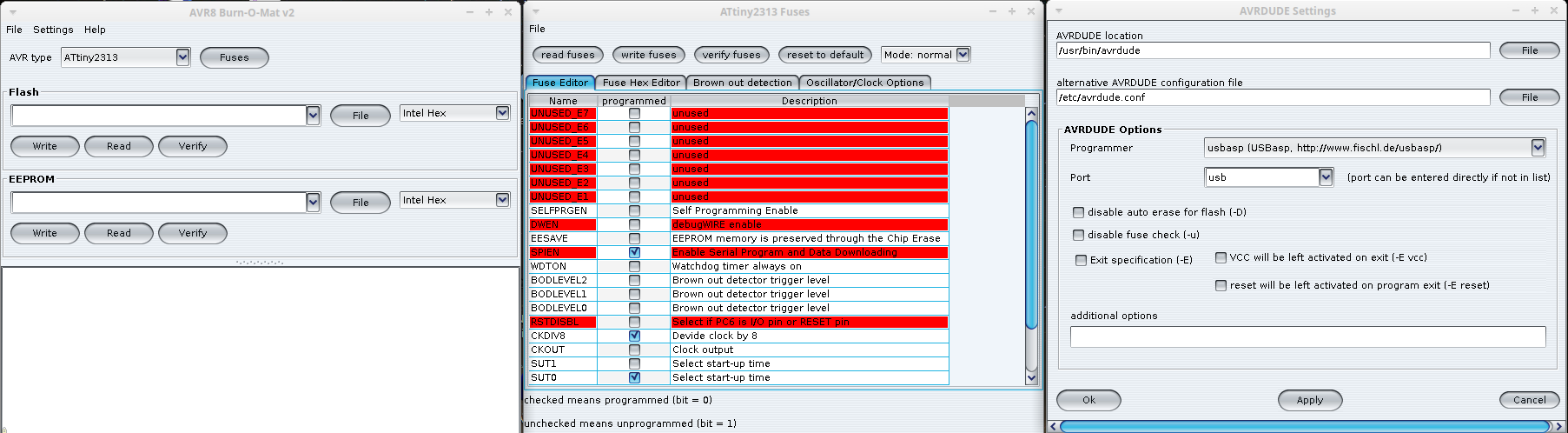
Task: Click the Name column header
Action: [563, 101]
